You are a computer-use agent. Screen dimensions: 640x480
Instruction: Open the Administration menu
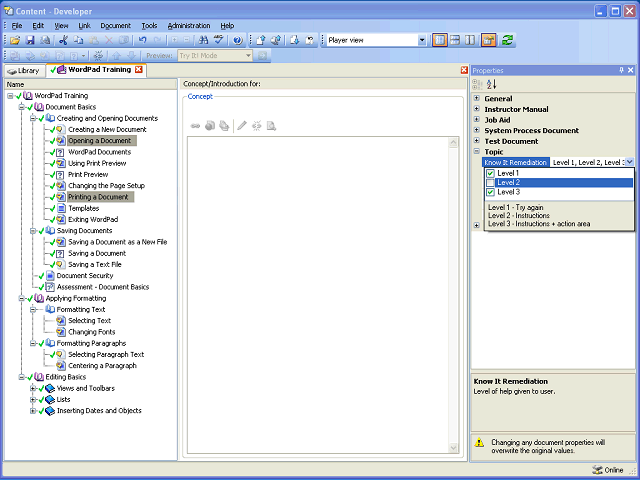tap(189, 26)
